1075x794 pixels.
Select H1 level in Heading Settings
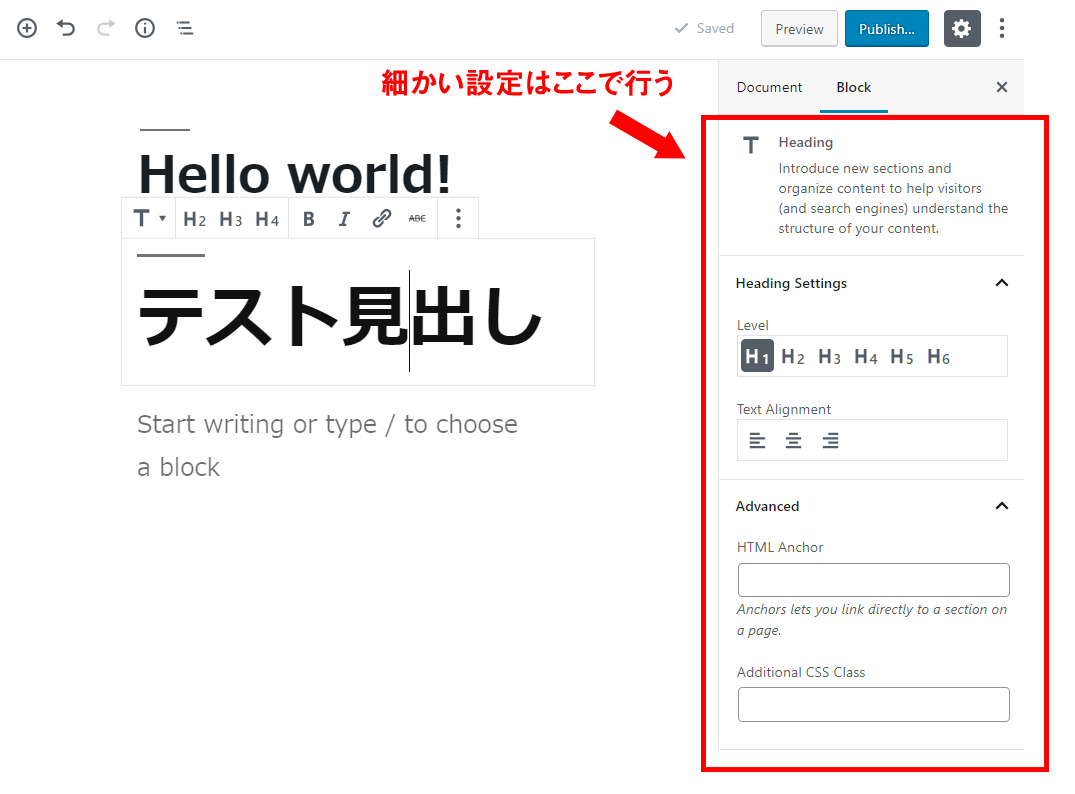[x=757, y=356]
